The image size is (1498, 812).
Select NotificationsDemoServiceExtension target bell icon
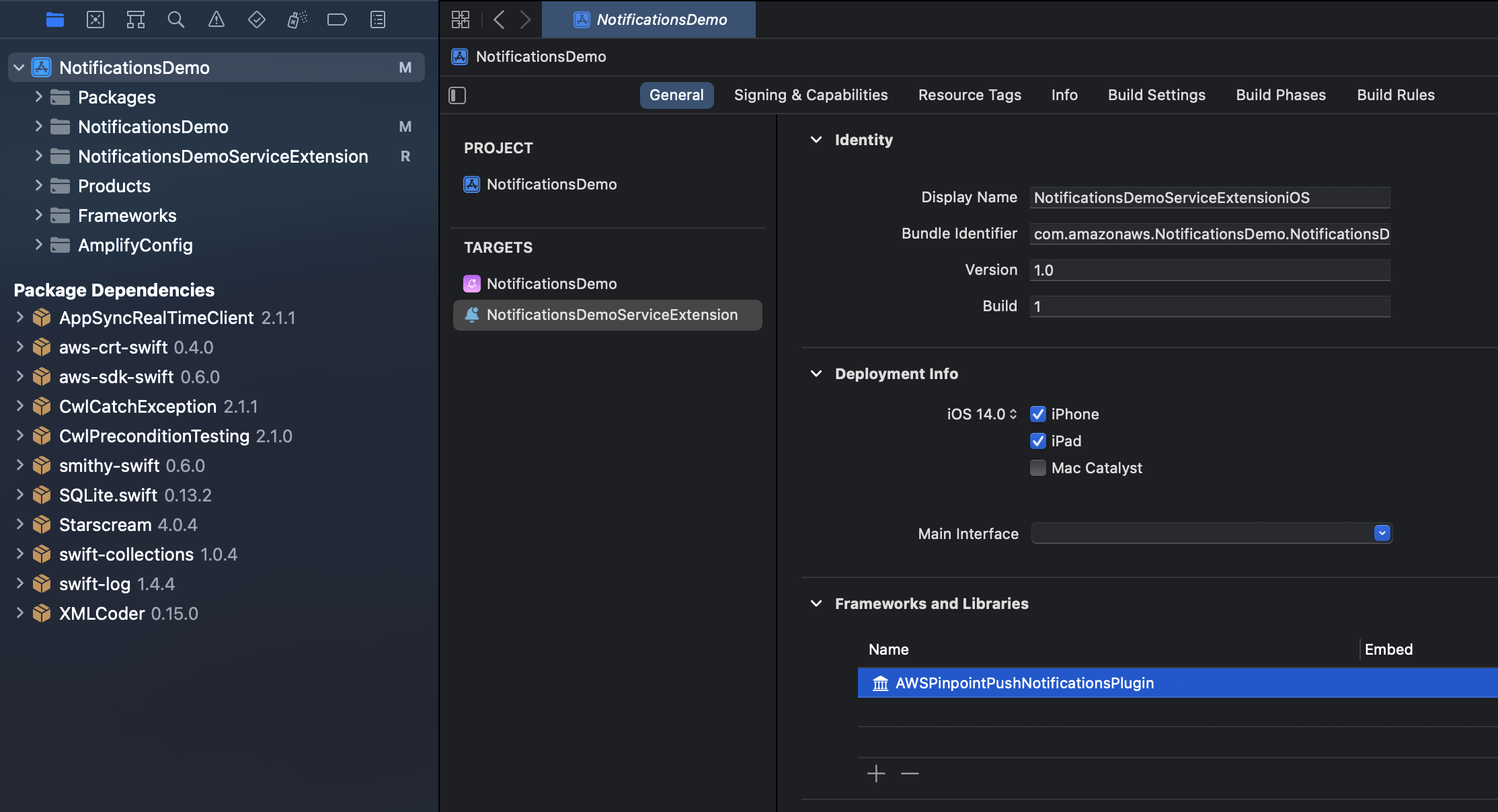coord(472,315)
